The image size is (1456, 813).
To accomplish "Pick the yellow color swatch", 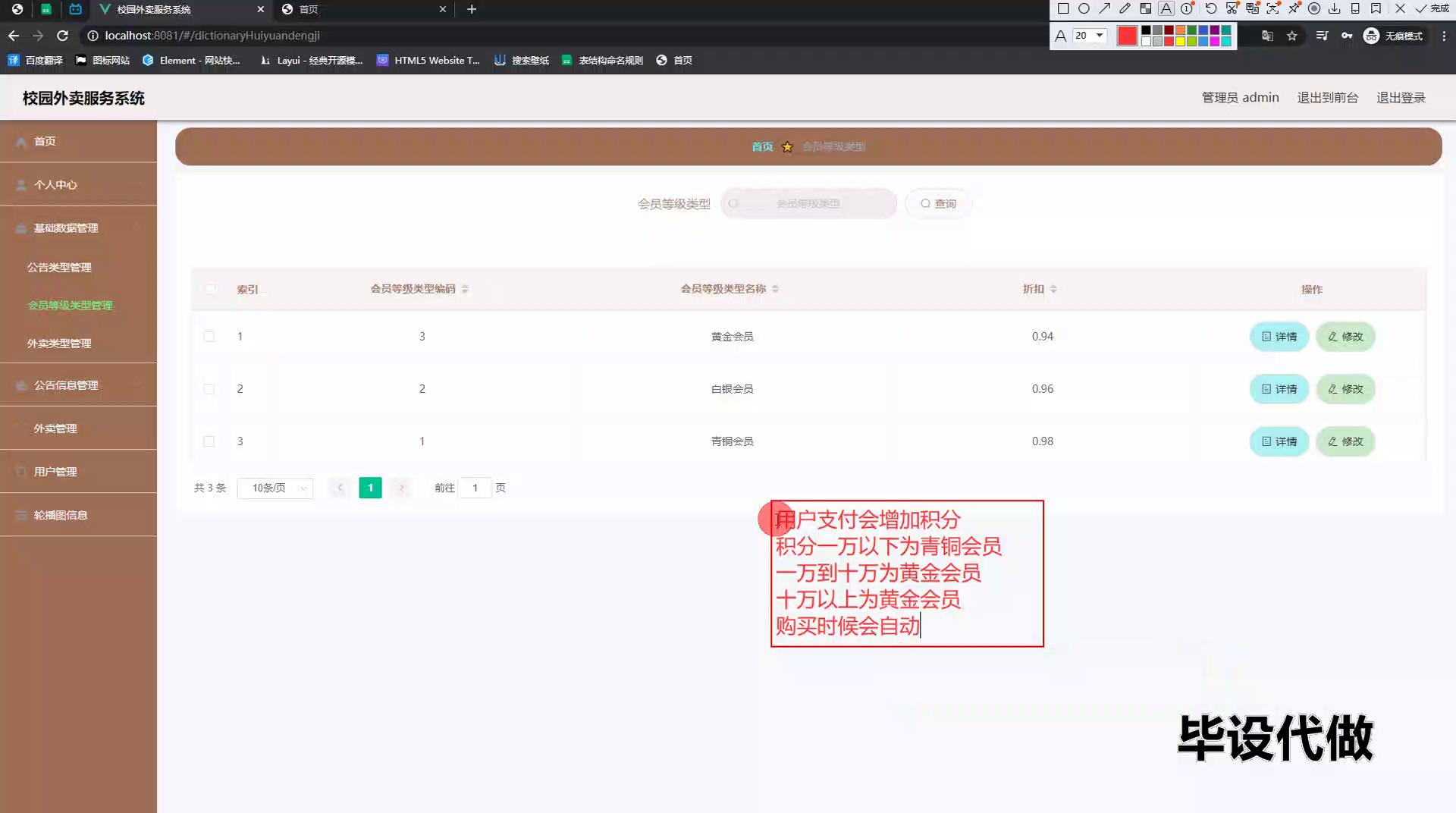I will pyautogui.click(x=1181, y=42).
